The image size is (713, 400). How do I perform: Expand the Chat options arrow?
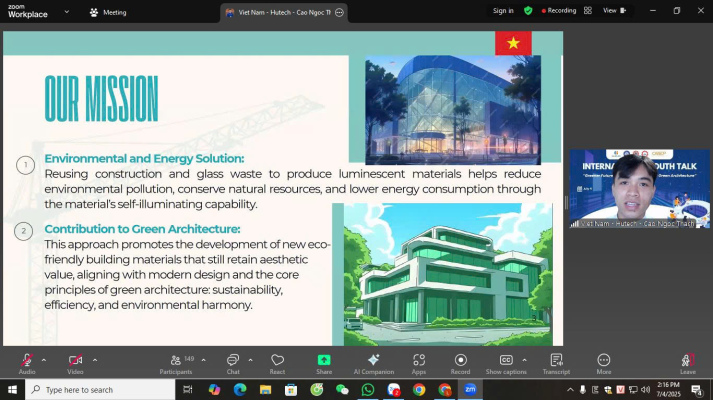251,360
